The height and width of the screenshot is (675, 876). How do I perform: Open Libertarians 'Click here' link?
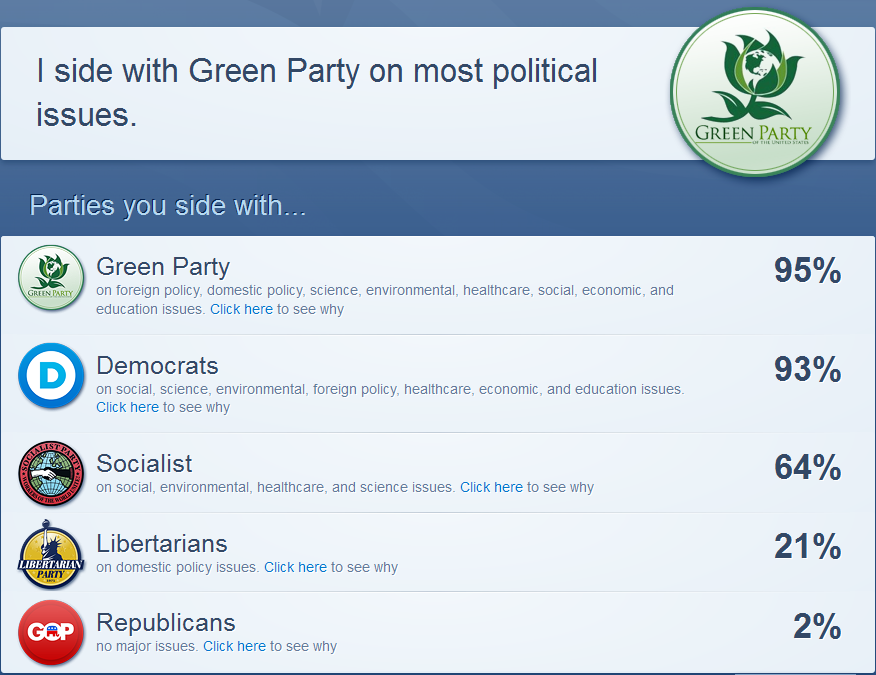click(x=296, y=567)
